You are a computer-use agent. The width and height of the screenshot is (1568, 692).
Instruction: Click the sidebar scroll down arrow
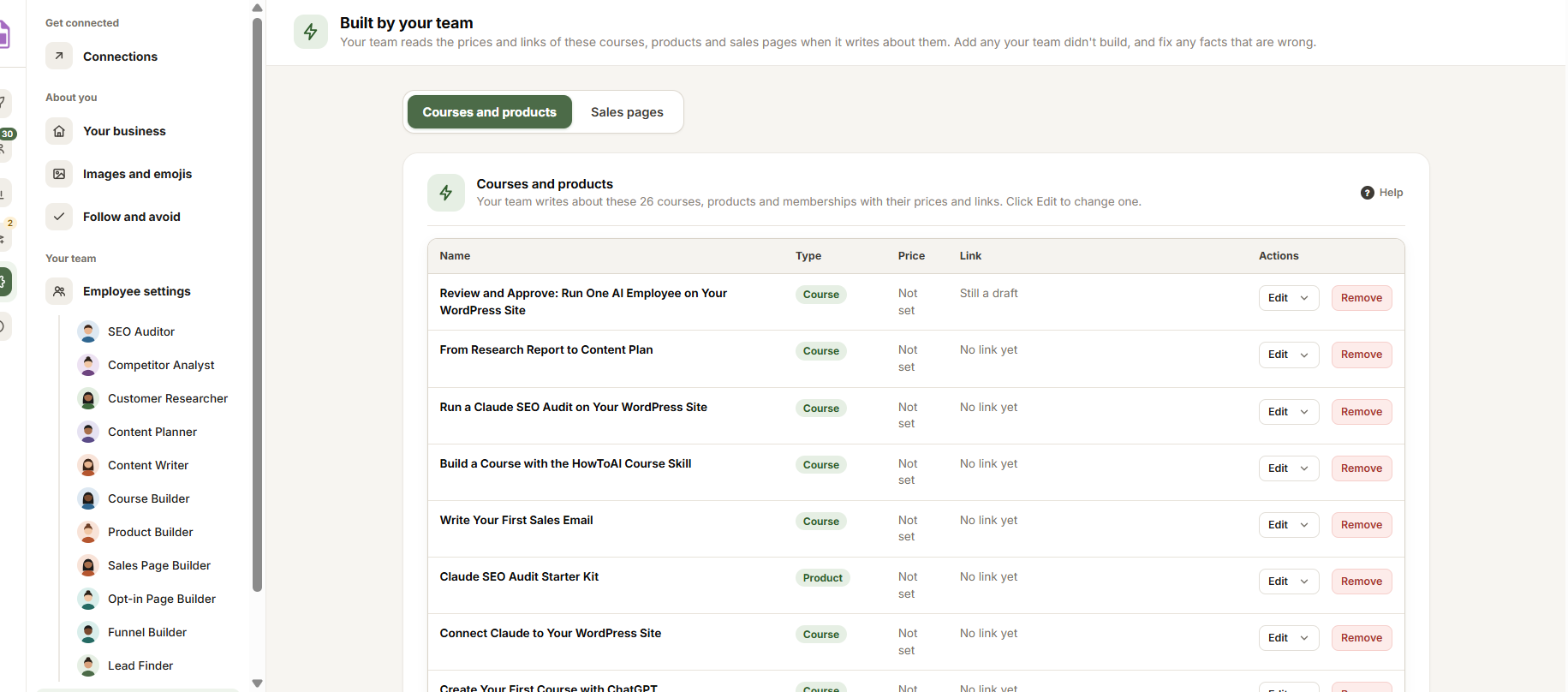click(257, 684)
